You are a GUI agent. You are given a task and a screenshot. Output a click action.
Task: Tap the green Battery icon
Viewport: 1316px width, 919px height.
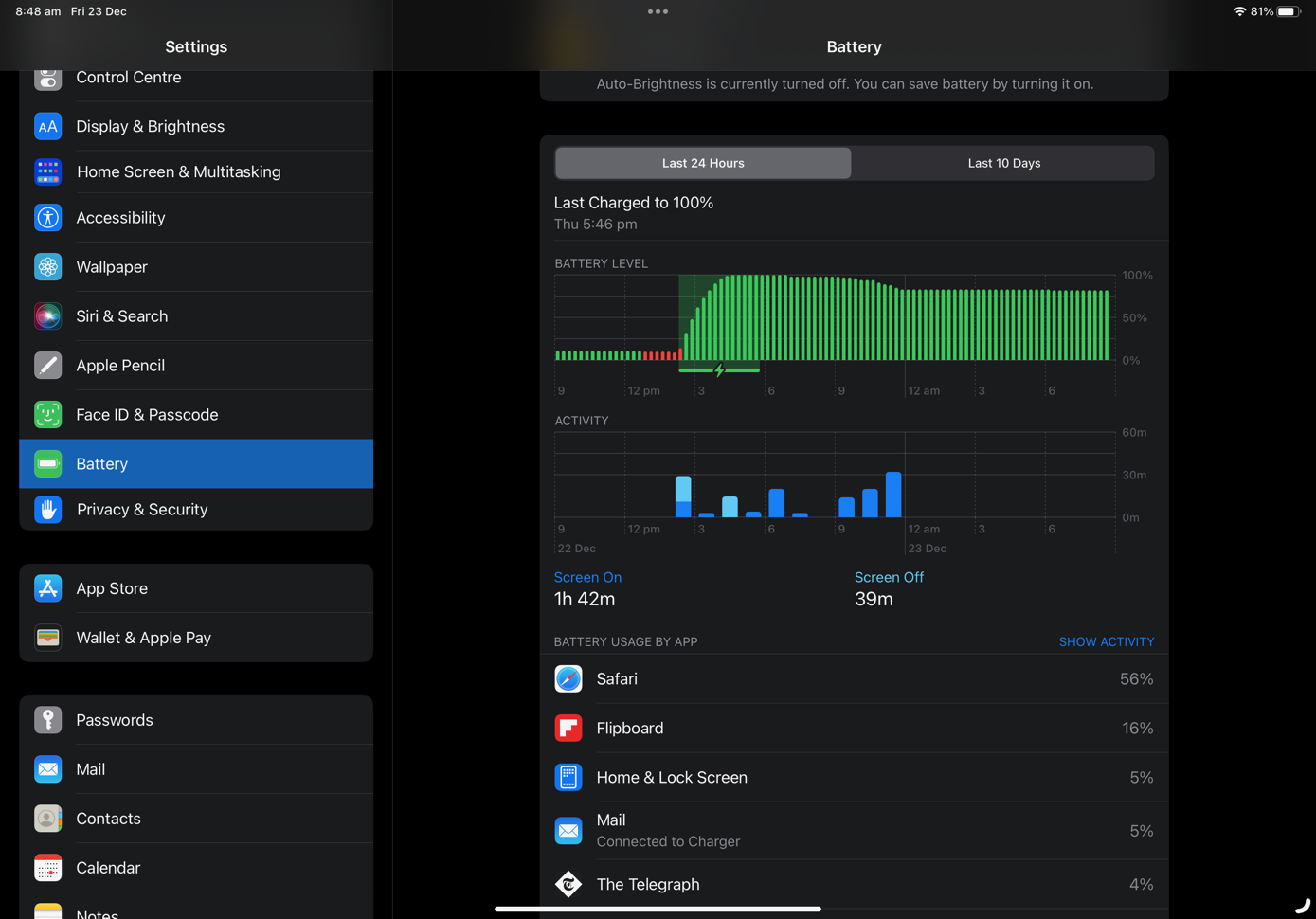tap(48, 464)
